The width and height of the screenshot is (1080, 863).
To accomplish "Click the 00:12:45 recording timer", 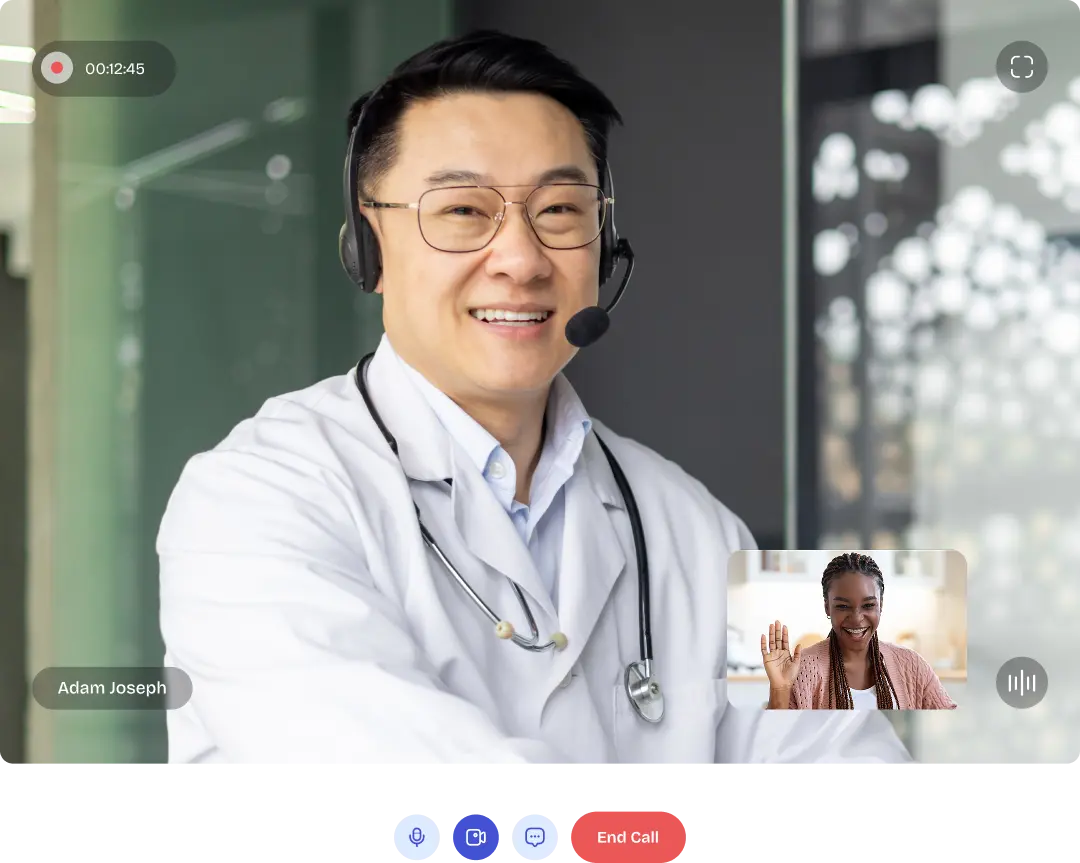I will [117, 69].
